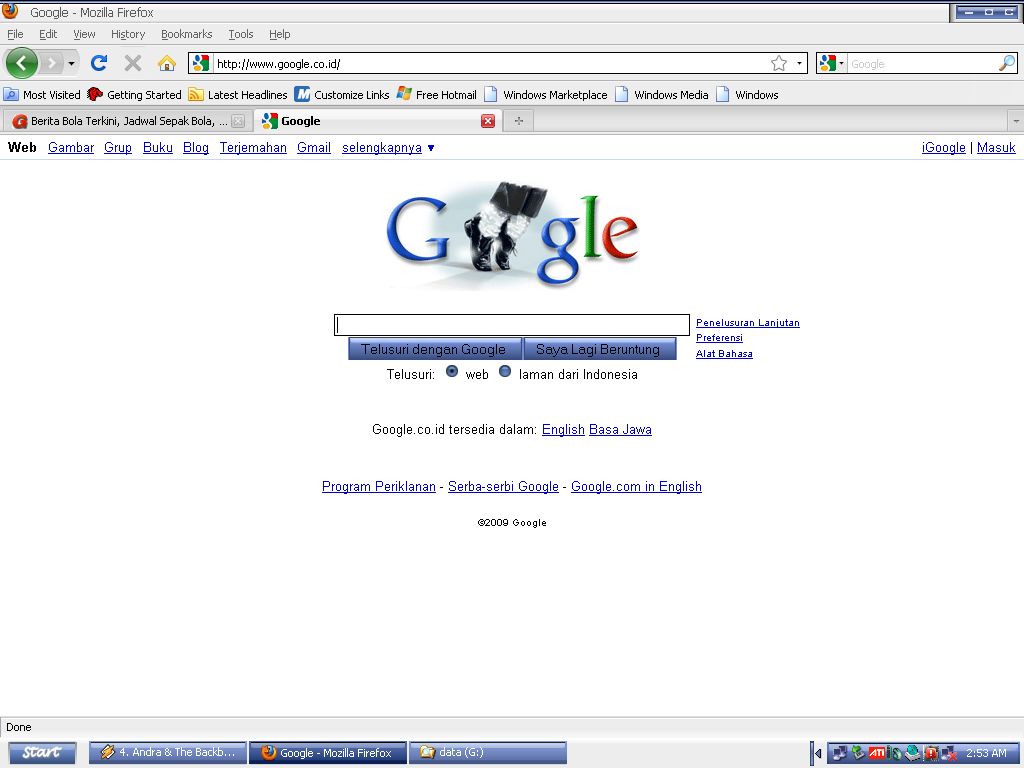
Task: Close the Google tab with red X
Action: pos(488,121)
